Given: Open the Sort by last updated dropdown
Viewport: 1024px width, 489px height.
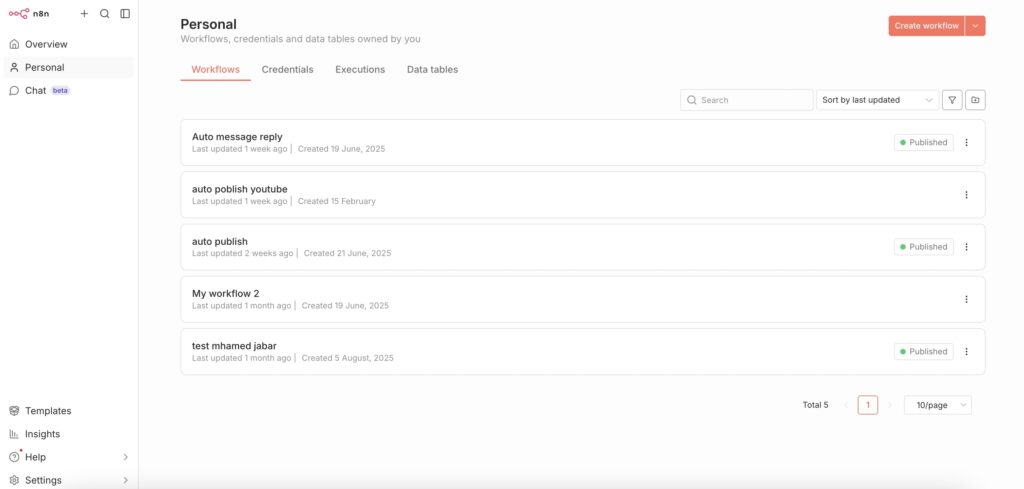Looking at the screenshot, I should tap(877, 100).
